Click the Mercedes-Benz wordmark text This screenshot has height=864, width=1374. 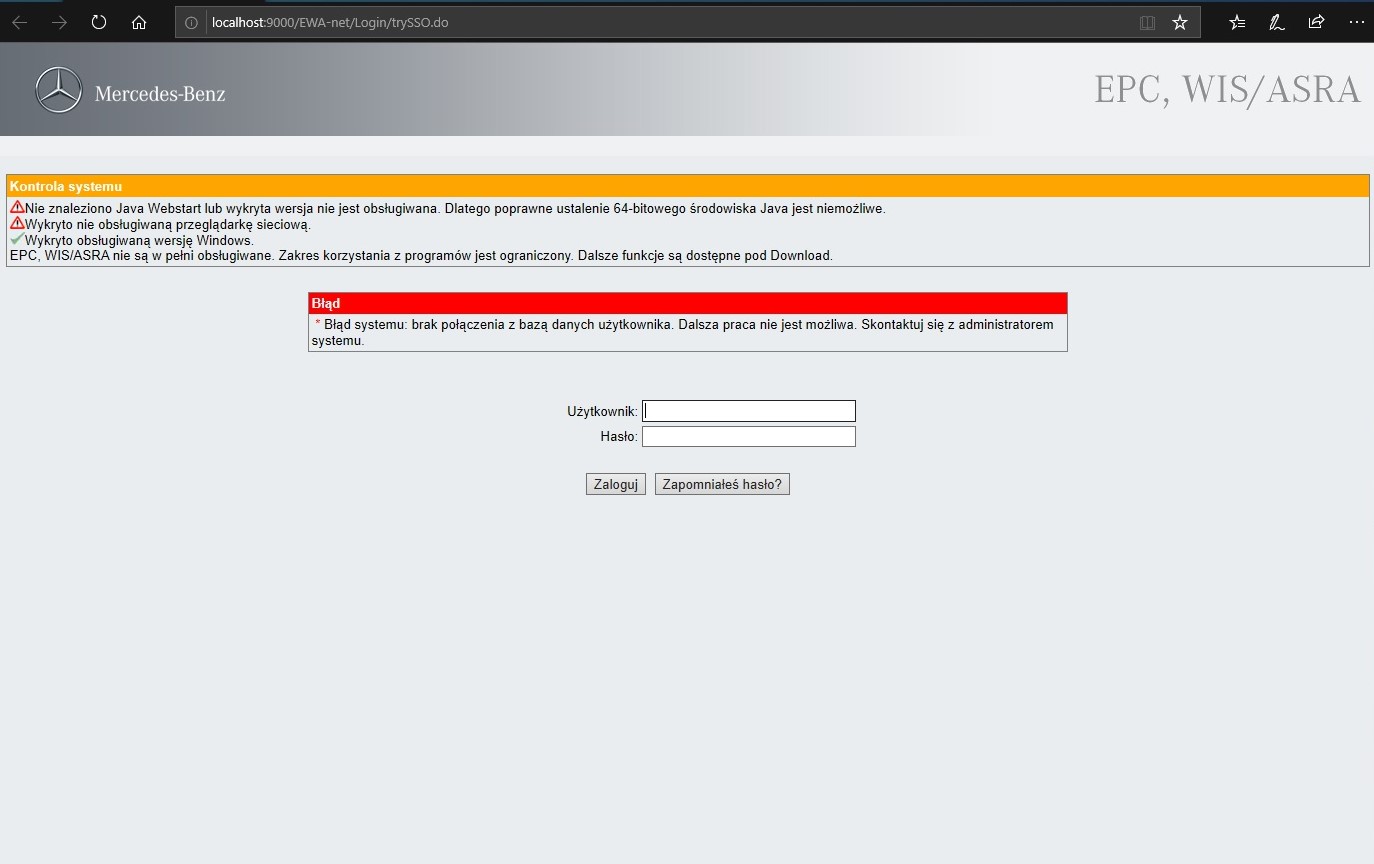click(x=160, y=94)
